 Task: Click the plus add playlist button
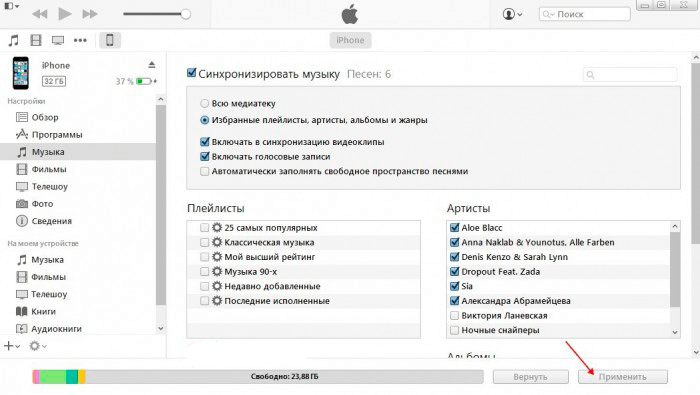[12, 345]
